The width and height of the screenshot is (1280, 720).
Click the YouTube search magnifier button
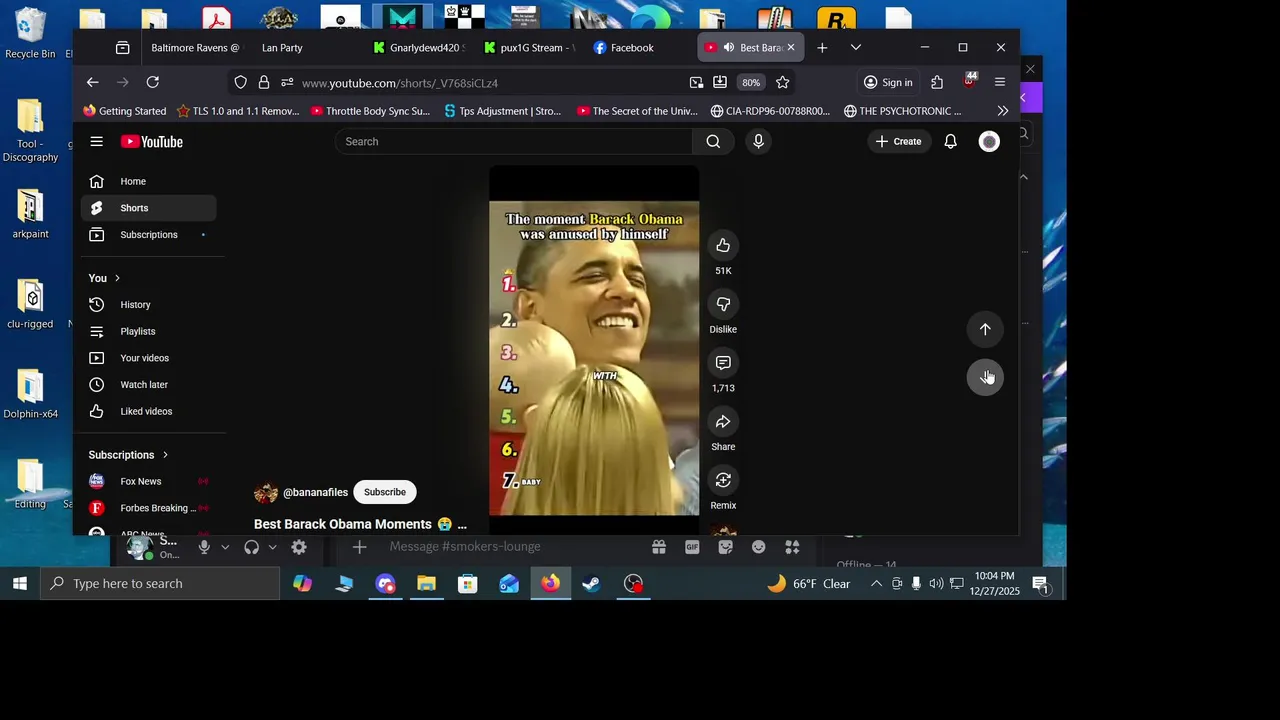(713, 141)
